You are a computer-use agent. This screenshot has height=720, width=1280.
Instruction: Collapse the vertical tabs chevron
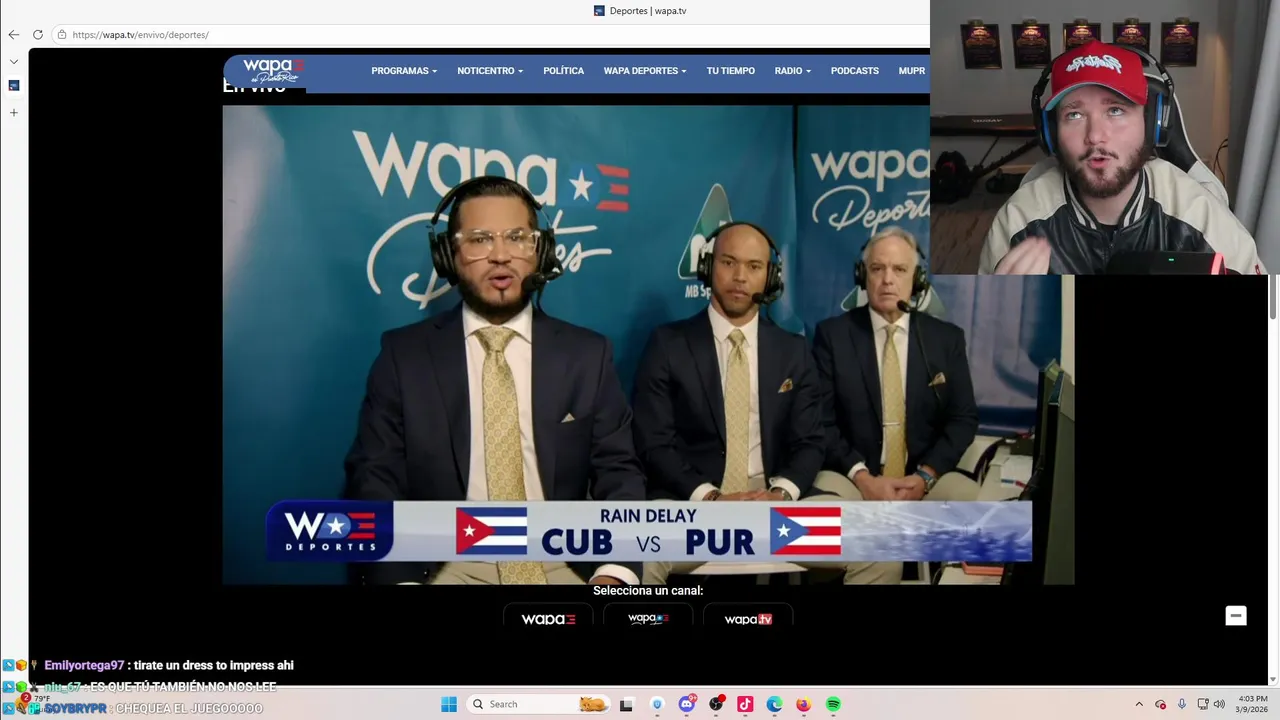click(14, 61)
